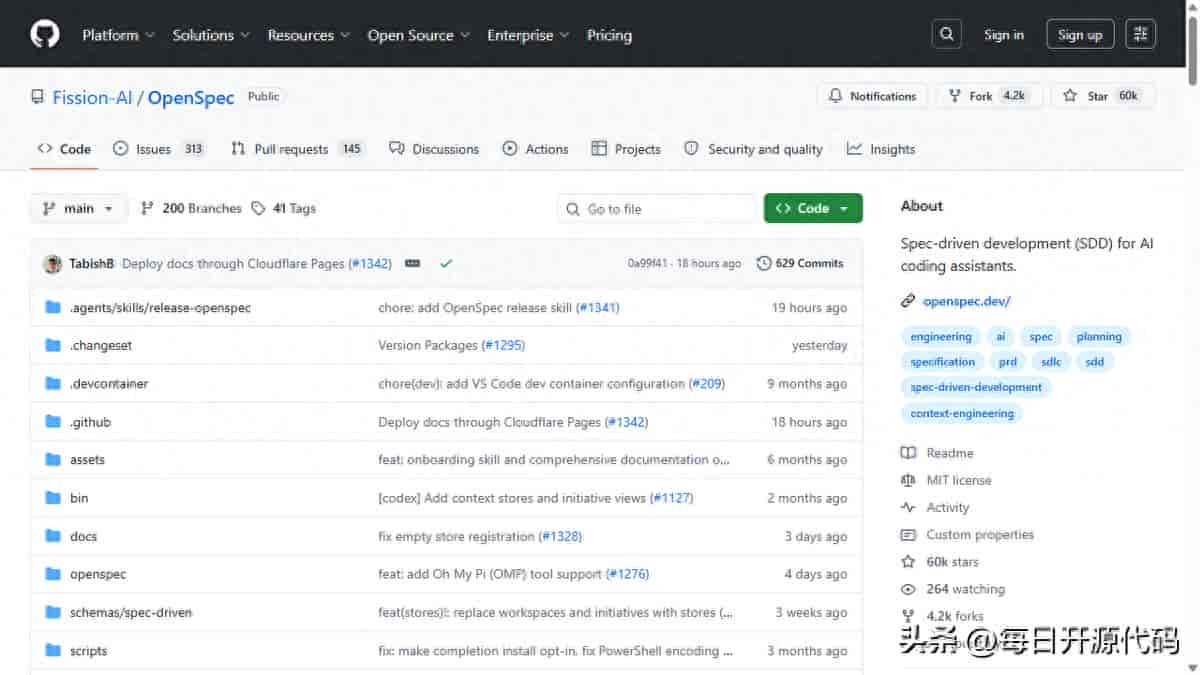
Task: Switch to the Pull requests tab
Action: 297,149
